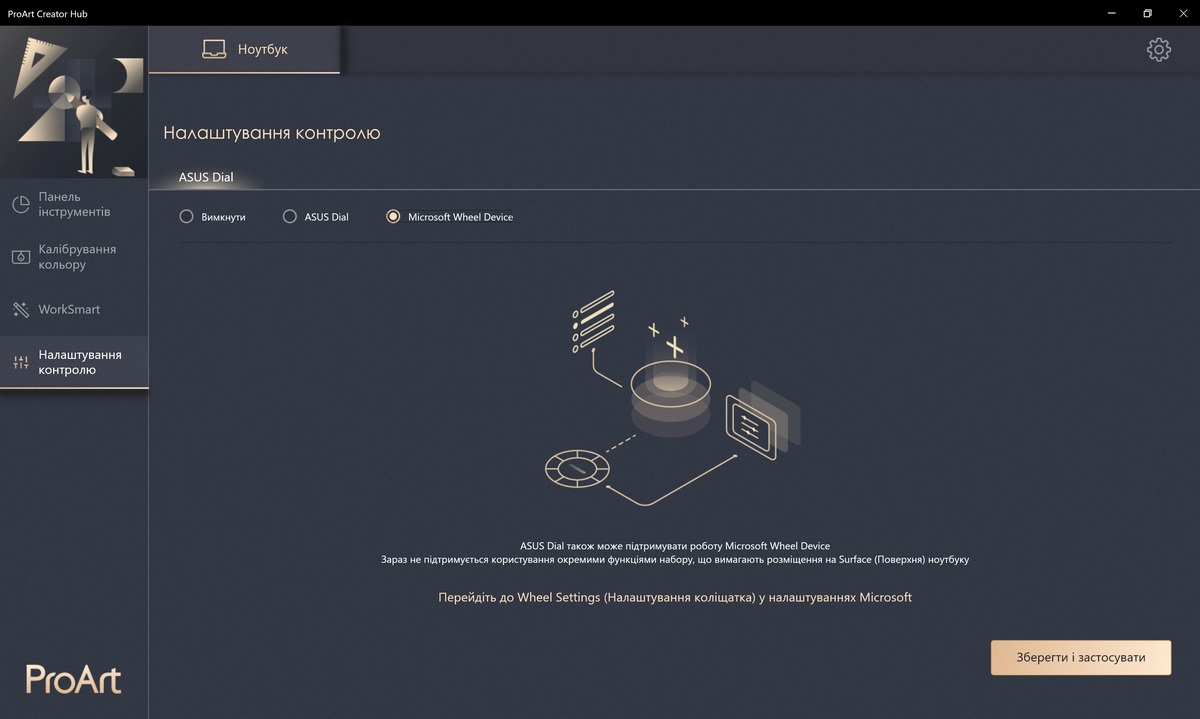Follow the Перейдіть до Wheel Settings link
This screenshot has width=1200, height=719.
click(675, 597)
